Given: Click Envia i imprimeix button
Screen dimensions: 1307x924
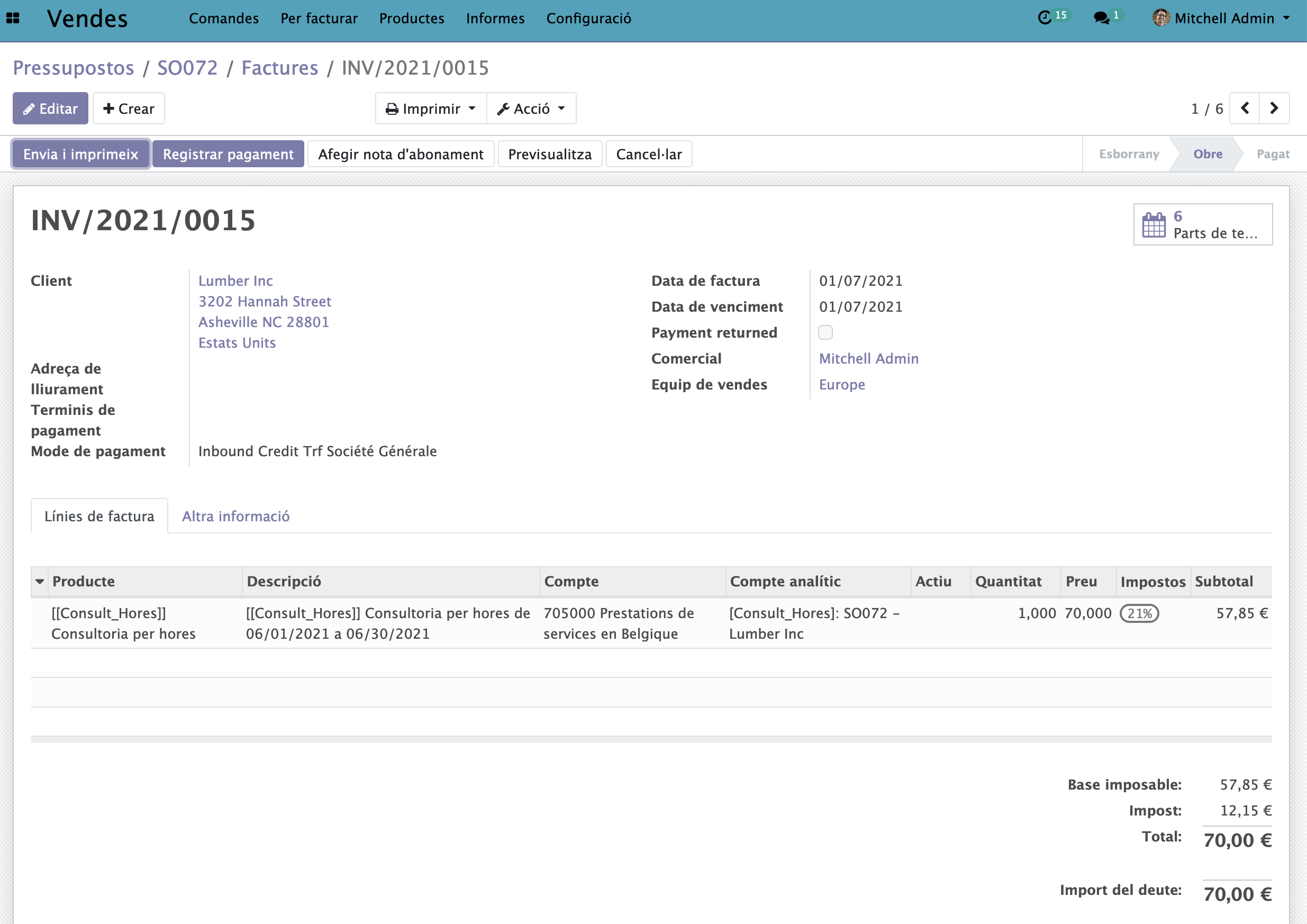Looking at the screenshot, I should click(x=81, y=155).
